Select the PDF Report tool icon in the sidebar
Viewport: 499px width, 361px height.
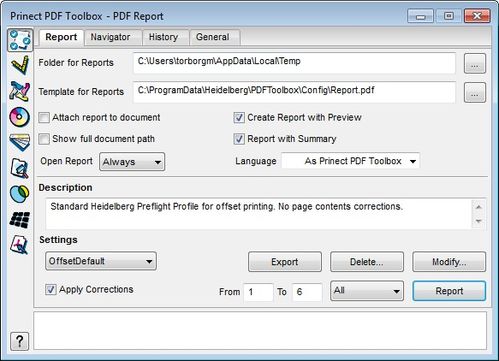20,40
